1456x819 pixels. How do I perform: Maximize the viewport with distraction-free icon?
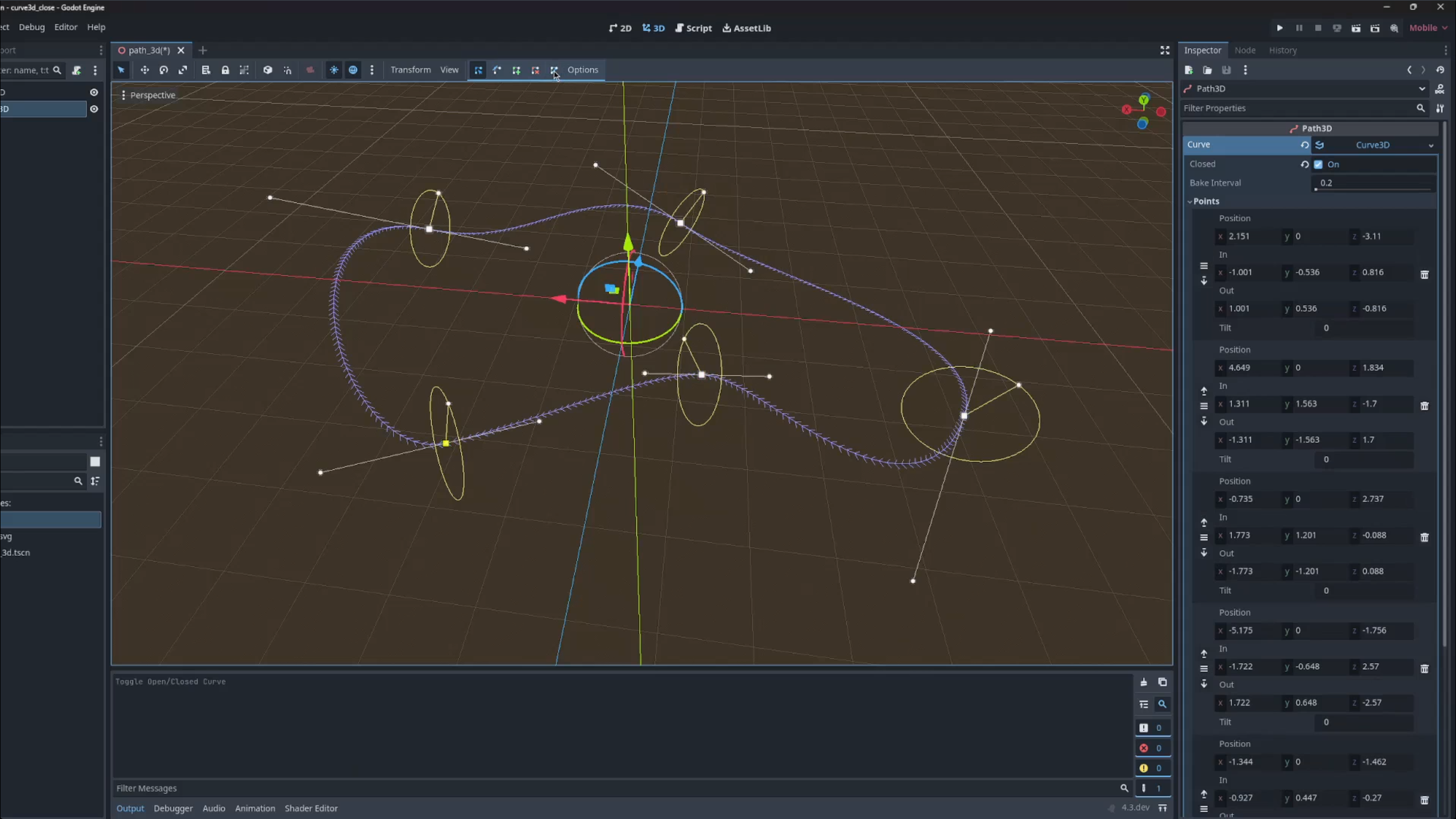[1165, 51]
